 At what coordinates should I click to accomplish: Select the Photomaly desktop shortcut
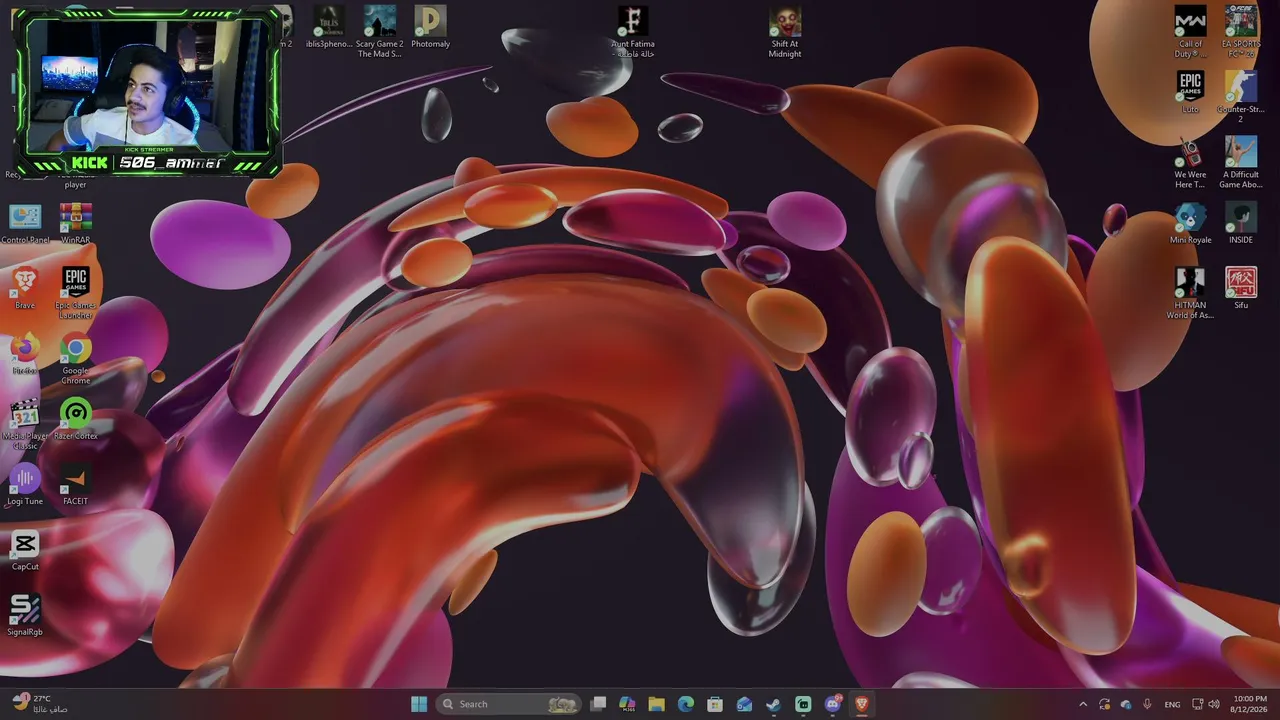click(x=430, y=27)
